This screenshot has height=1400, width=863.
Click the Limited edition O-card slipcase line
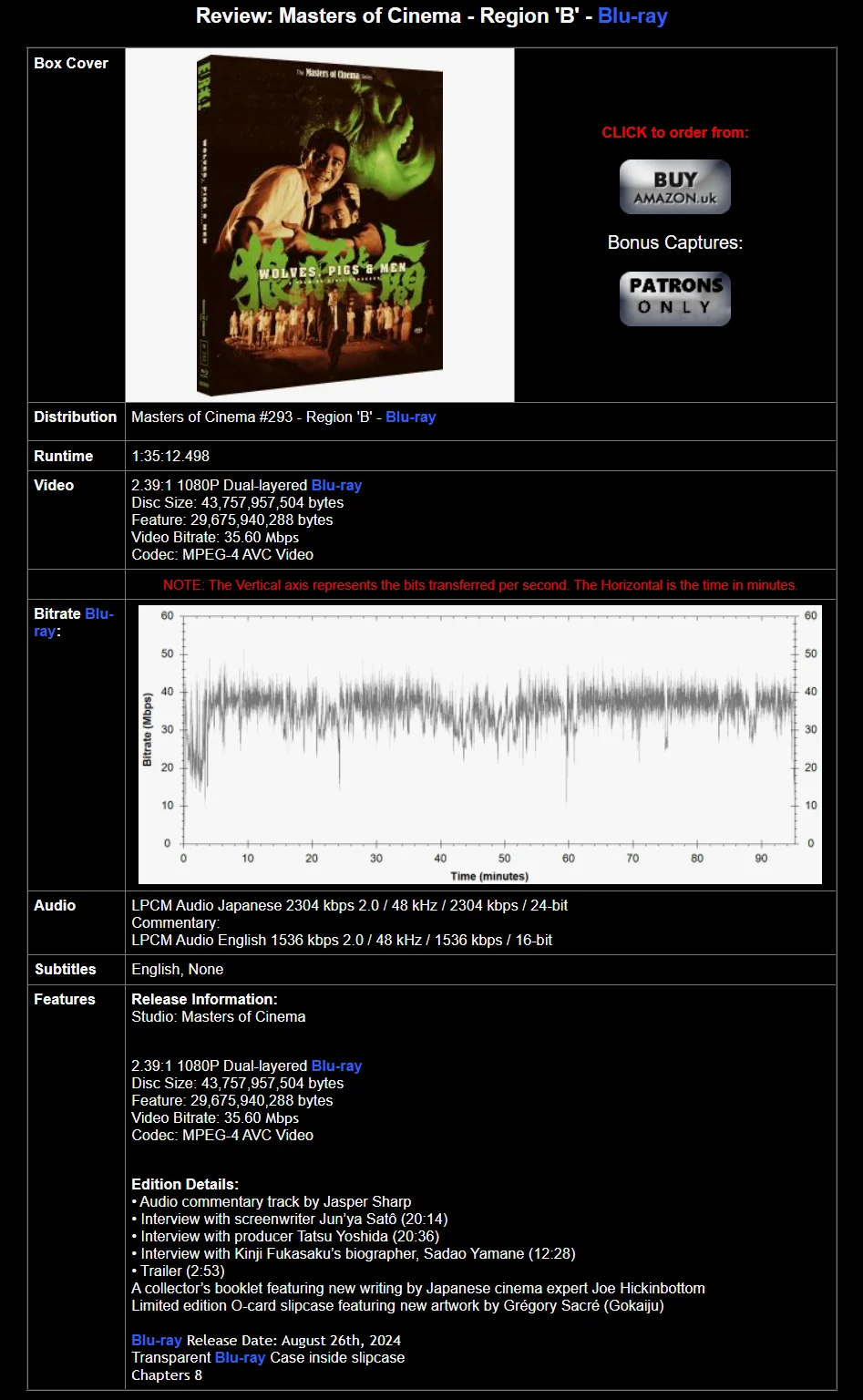[398, 1305]
